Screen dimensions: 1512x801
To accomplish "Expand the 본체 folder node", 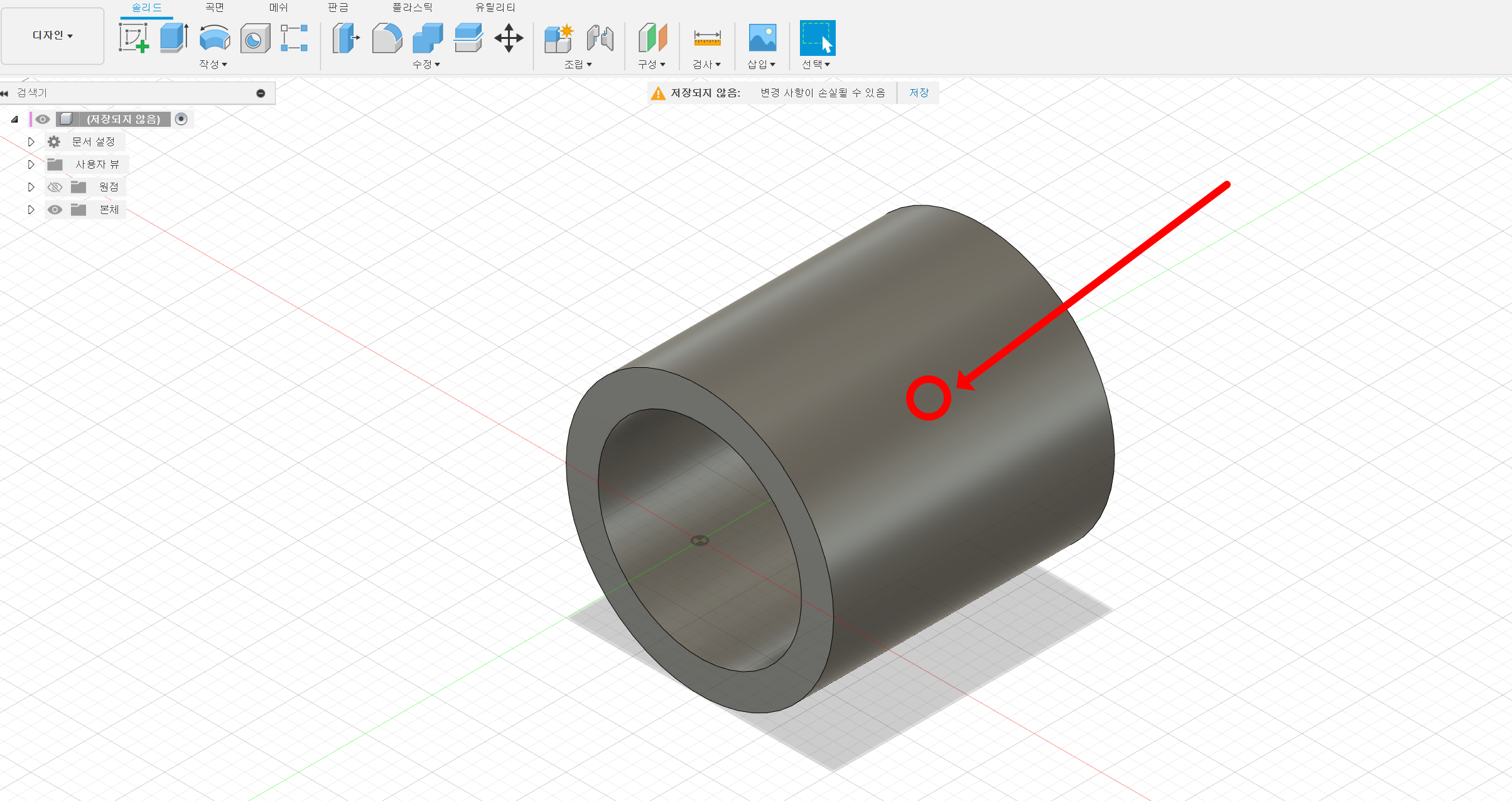I will pyautogui.click(x=31, y=210).
